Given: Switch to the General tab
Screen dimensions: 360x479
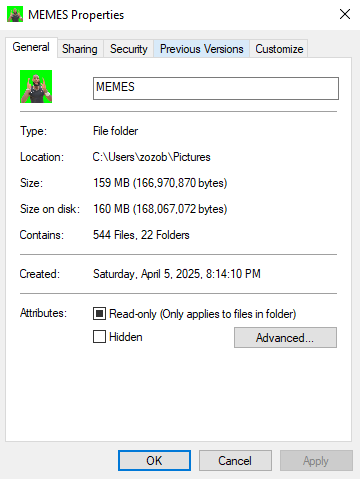Looking at the screenshot, I should coord(31,47).
